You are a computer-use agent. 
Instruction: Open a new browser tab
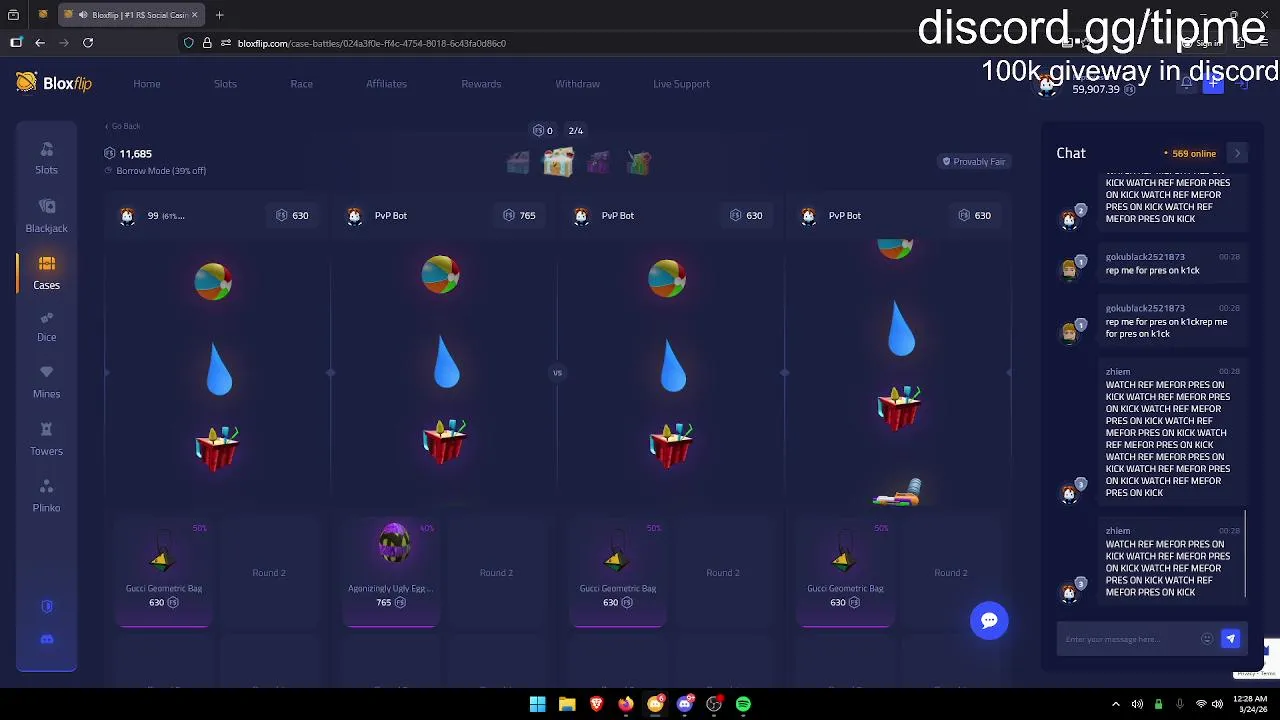pyautogui.click(x=219, y=15)
